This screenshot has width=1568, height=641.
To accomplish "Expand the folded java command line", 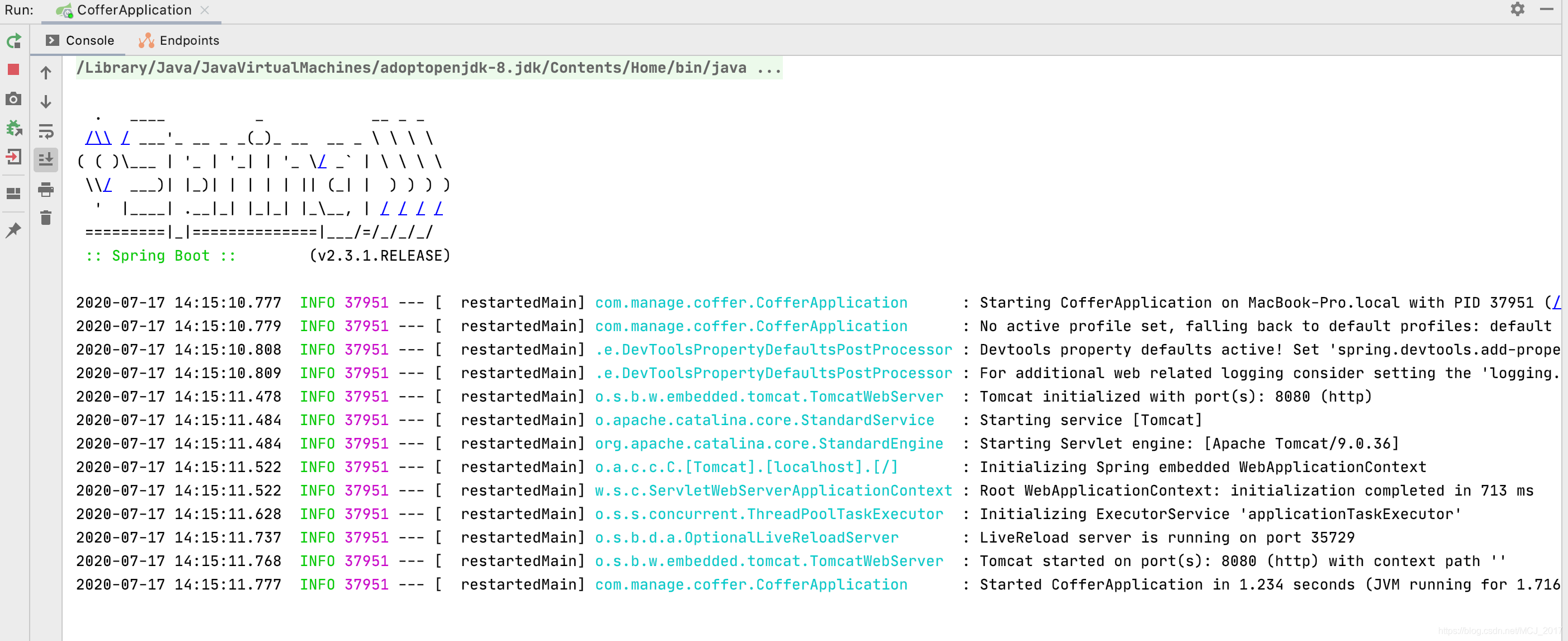I will pos(429,68).
